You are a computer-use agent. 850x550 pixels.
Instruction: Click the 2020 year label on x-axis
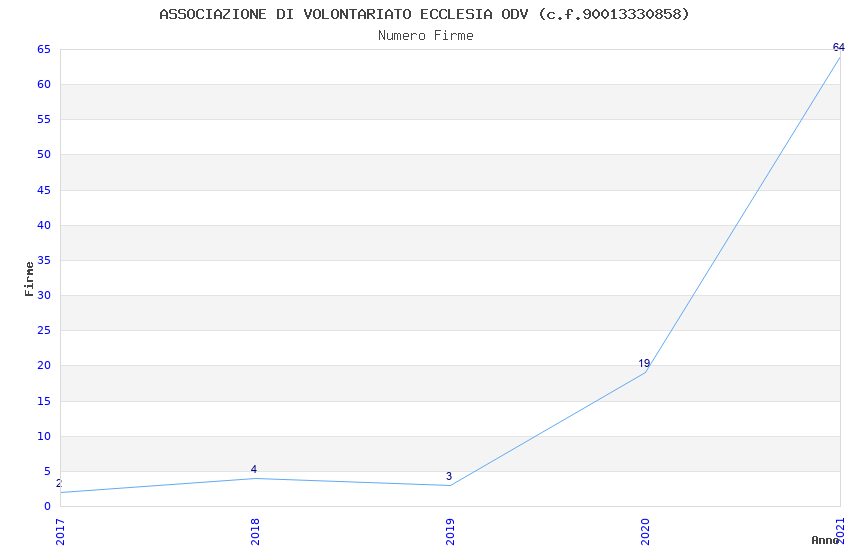click(645, 532)
